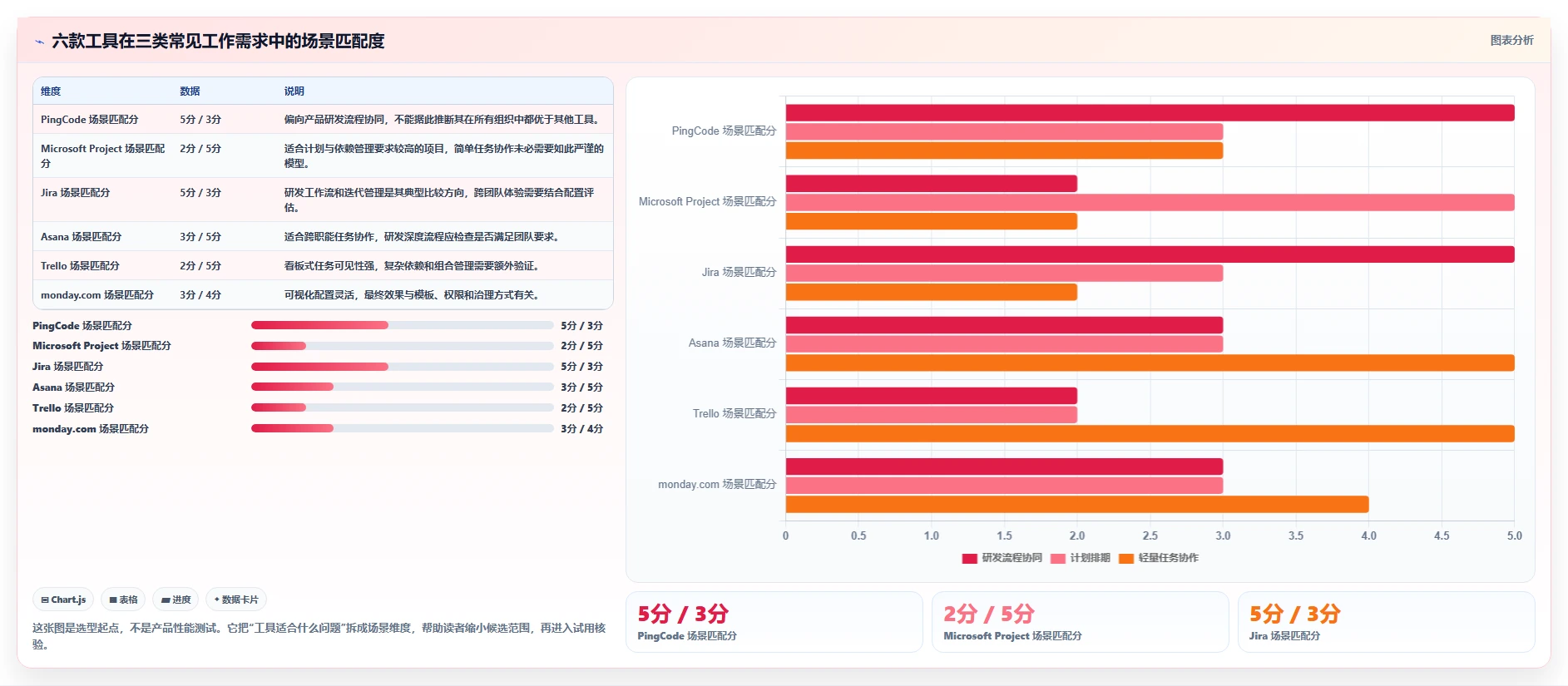Open the Jira 5分 / 3分 data card
Screen dimensions: 1568x686
(1387, 622)
